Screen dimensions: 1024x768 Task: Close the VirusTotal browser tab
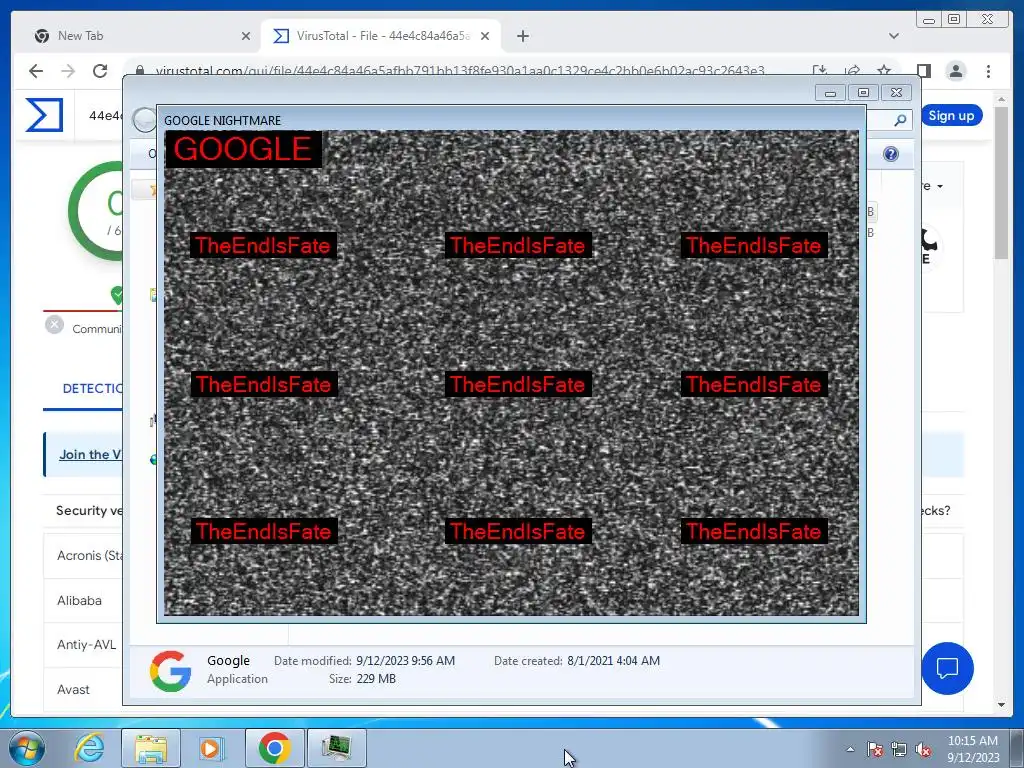(x=485, y=37)
